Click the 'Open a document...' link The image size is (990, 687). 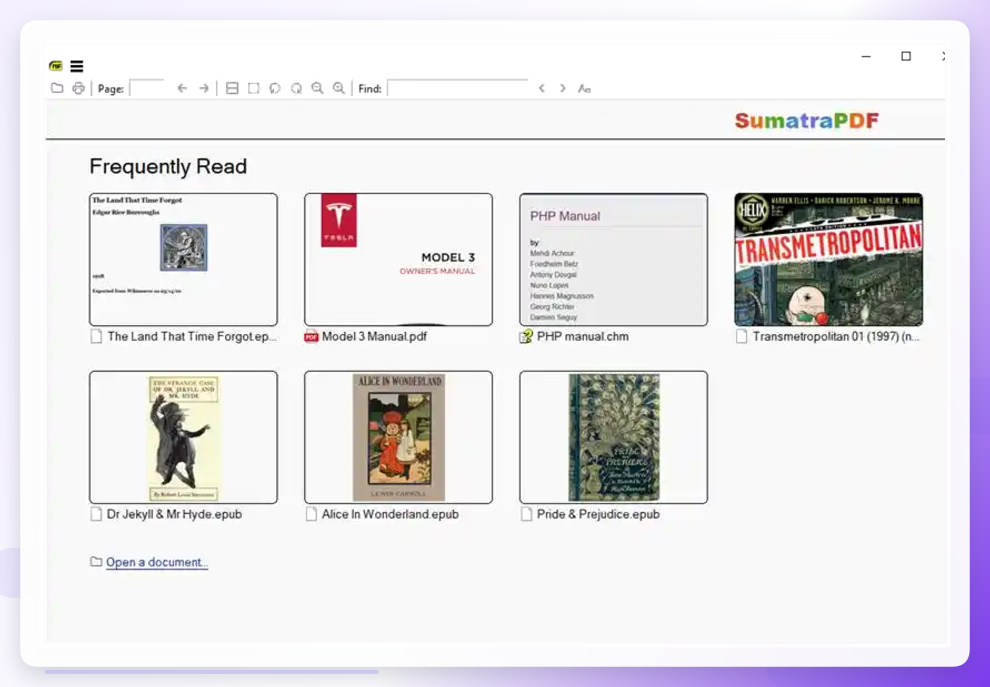(x=157, y=562)
